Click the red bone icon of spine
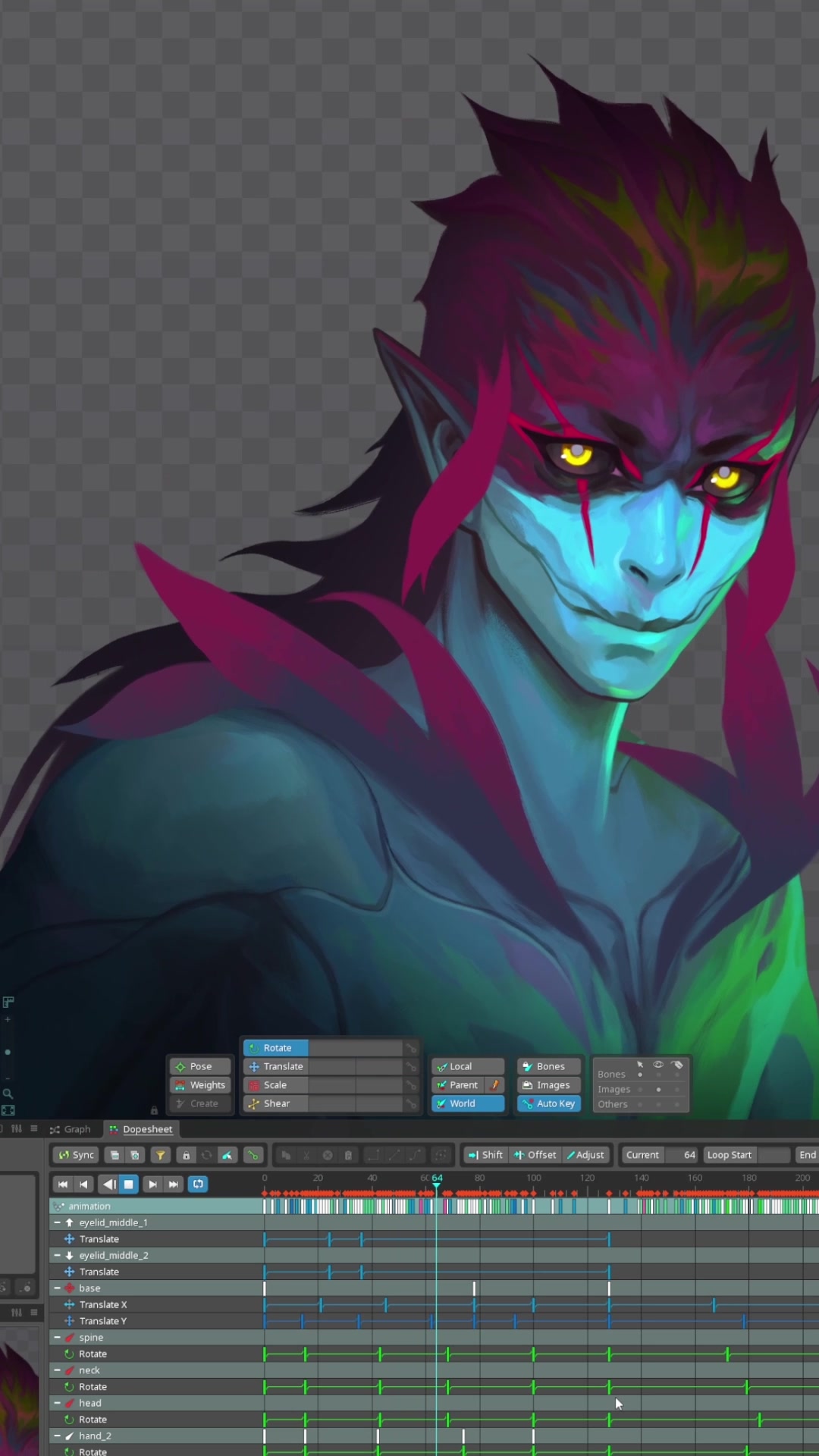The image size is (819, 1456). coord(70,1337)
